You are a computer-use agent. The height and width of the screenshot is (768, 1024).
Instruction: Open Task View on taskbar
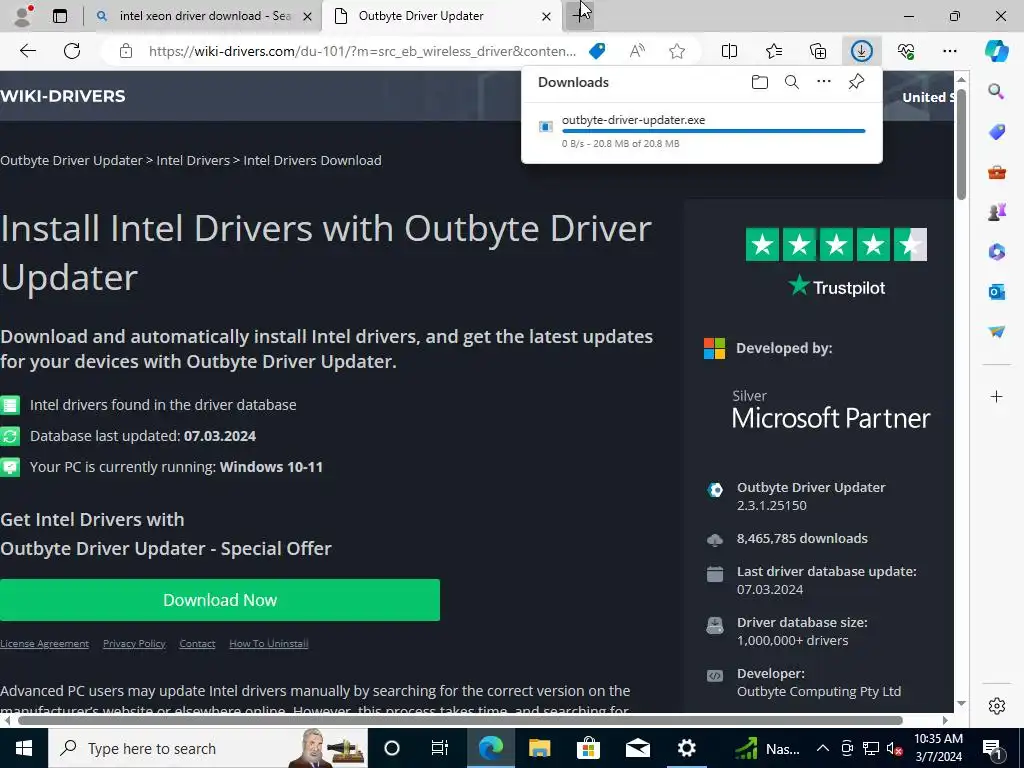tap(440, 748)
